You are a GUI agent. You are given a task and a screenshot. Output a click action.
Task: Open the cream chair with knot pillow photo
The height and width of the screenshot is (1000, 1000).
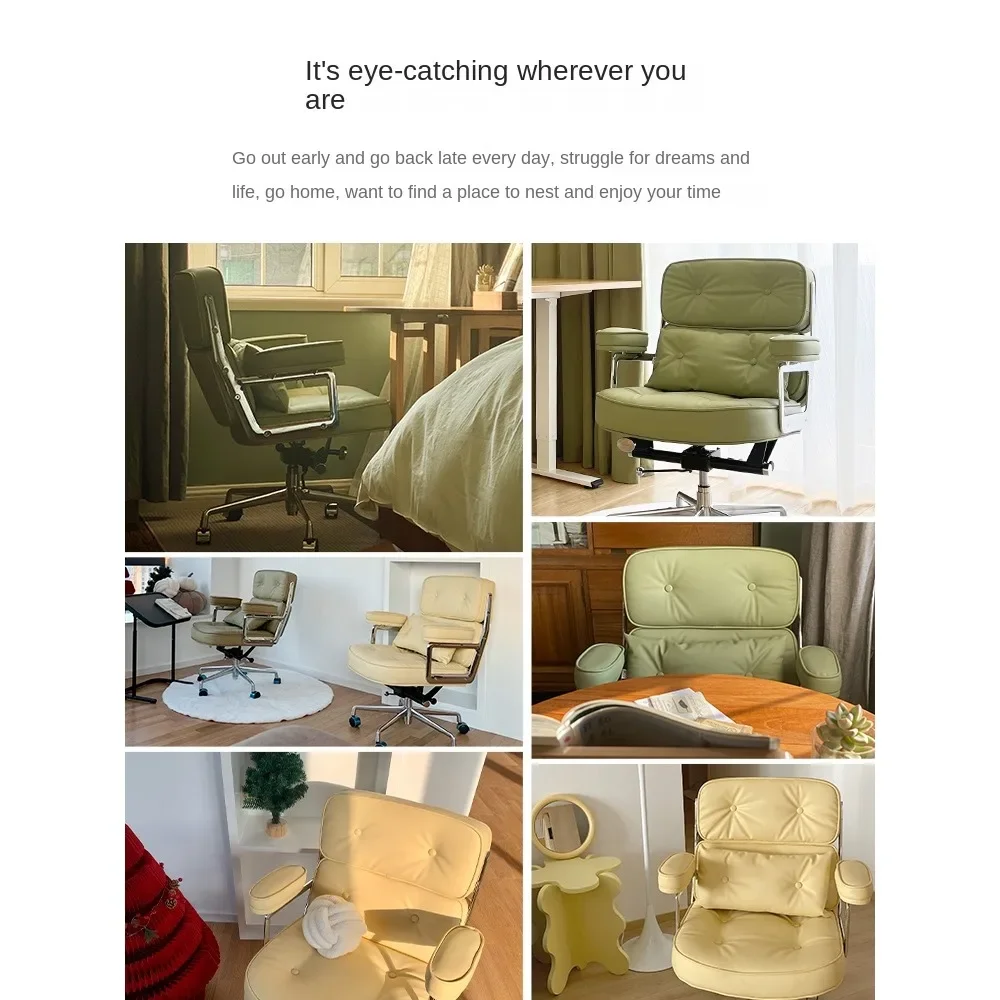pyautogui.click(x=323, y=876)
